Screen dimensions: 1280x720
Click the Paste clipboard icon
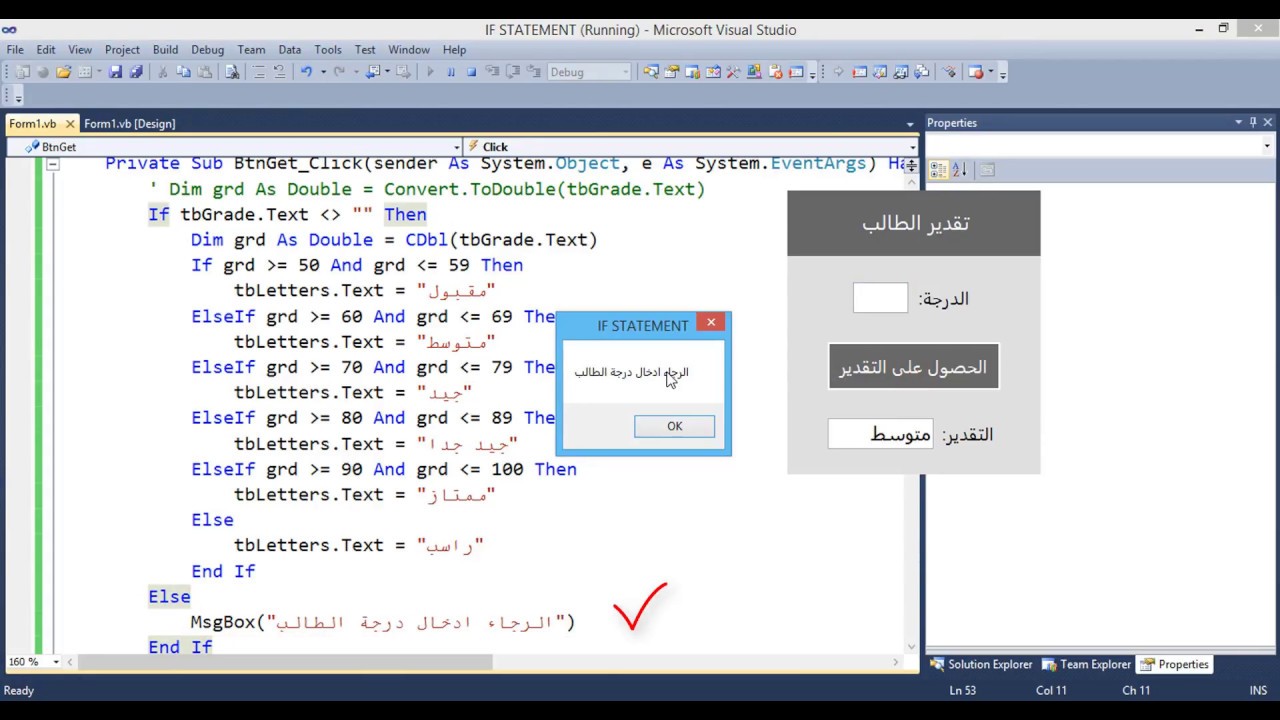tap(204, 72)
